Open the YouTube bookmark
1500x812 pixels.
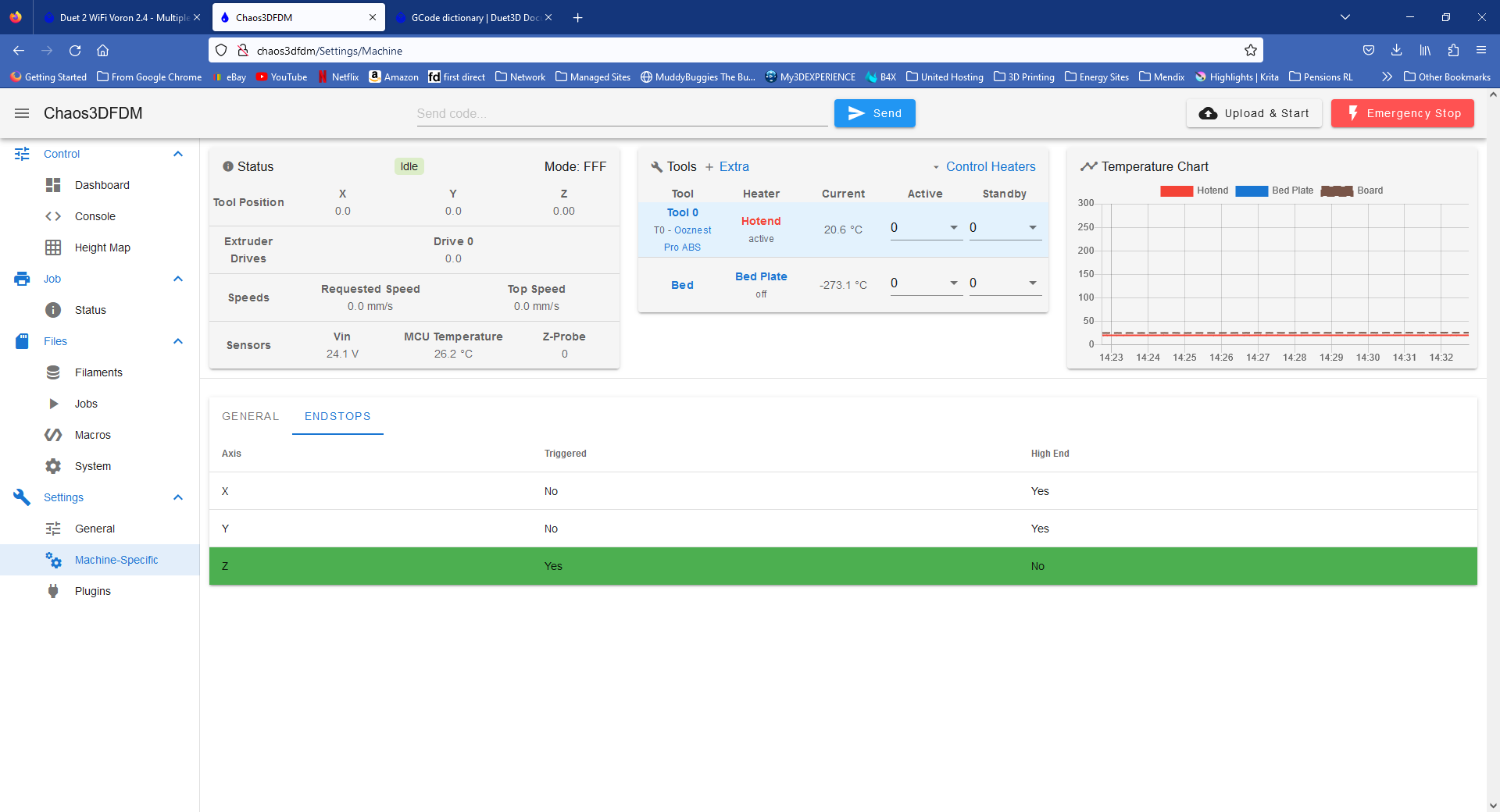point(281,77)
